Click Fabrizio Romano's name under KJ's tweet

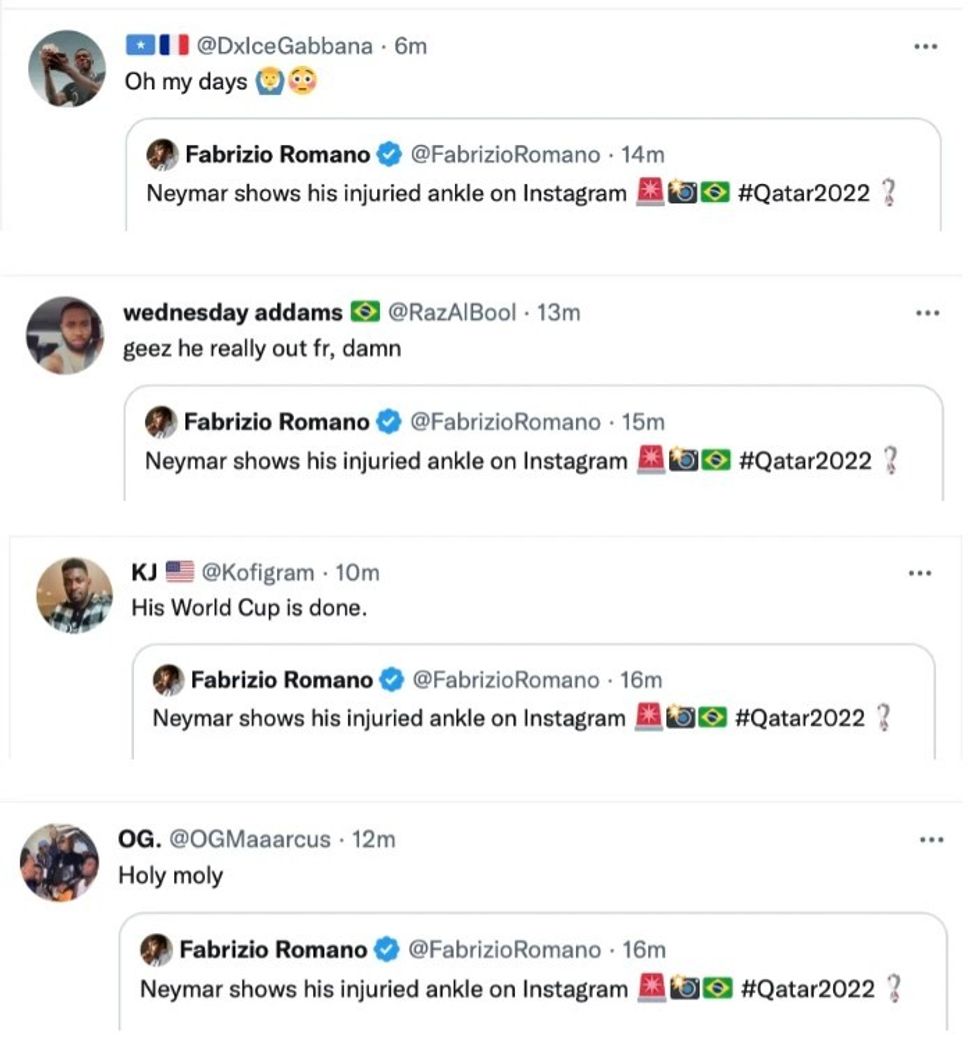pyautogui.click(x=281, y=680)
